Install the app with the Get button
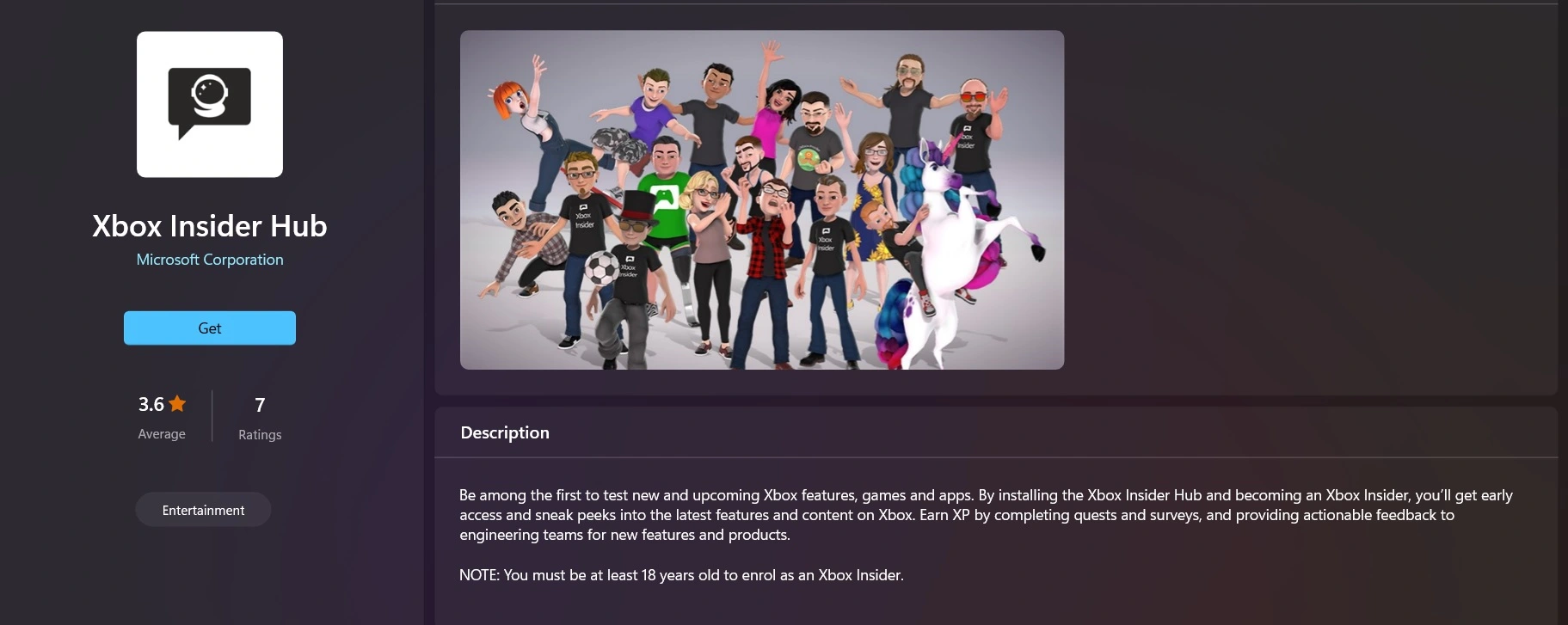 (x=210, y=328)
